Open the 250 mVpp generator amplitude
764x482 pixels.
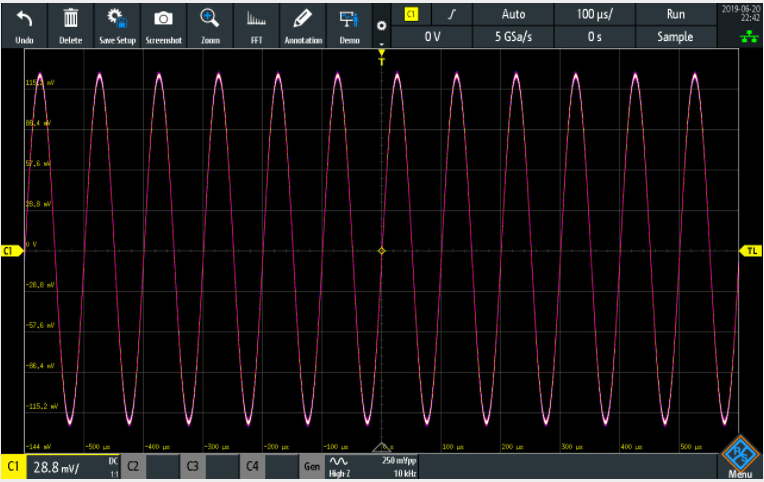tap(399, 461)
